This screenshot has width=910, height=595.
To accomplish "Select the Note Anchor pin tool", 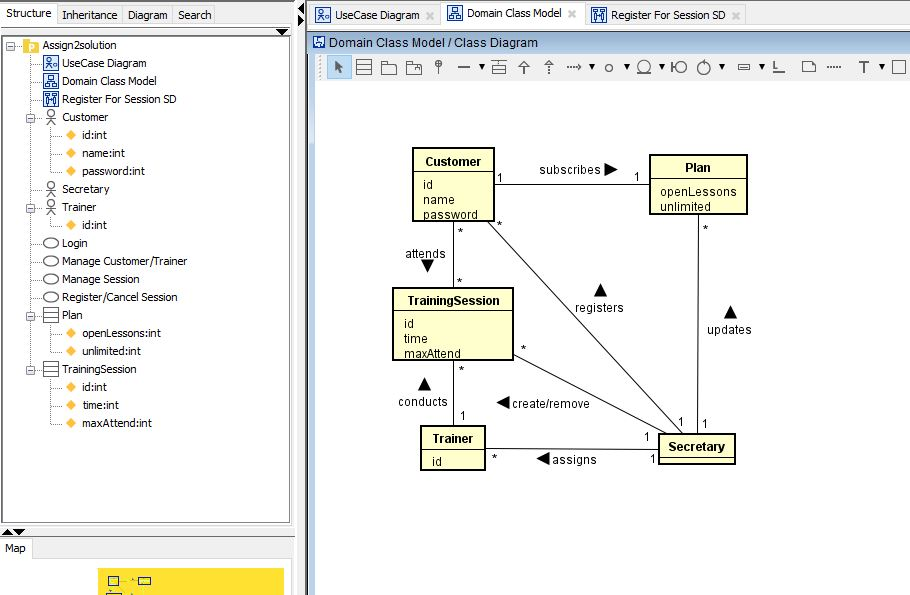I will (440, 67).
